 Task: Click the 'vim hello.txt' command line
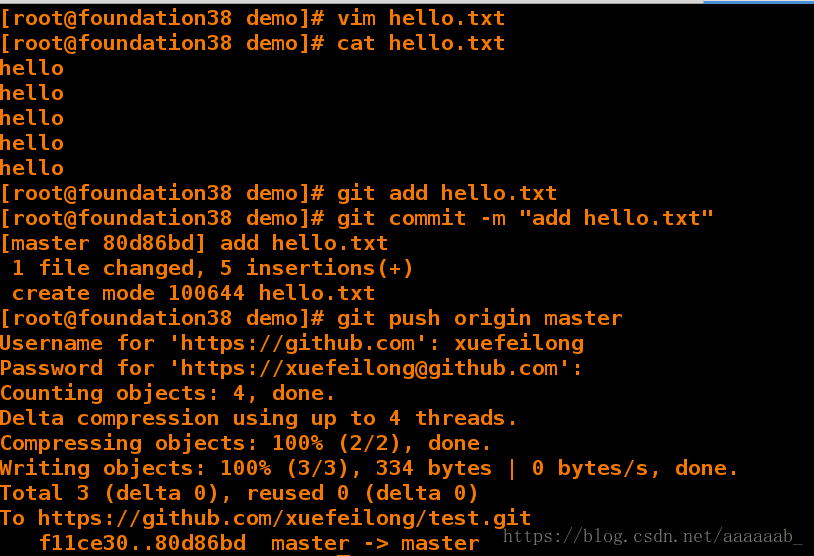252,19
